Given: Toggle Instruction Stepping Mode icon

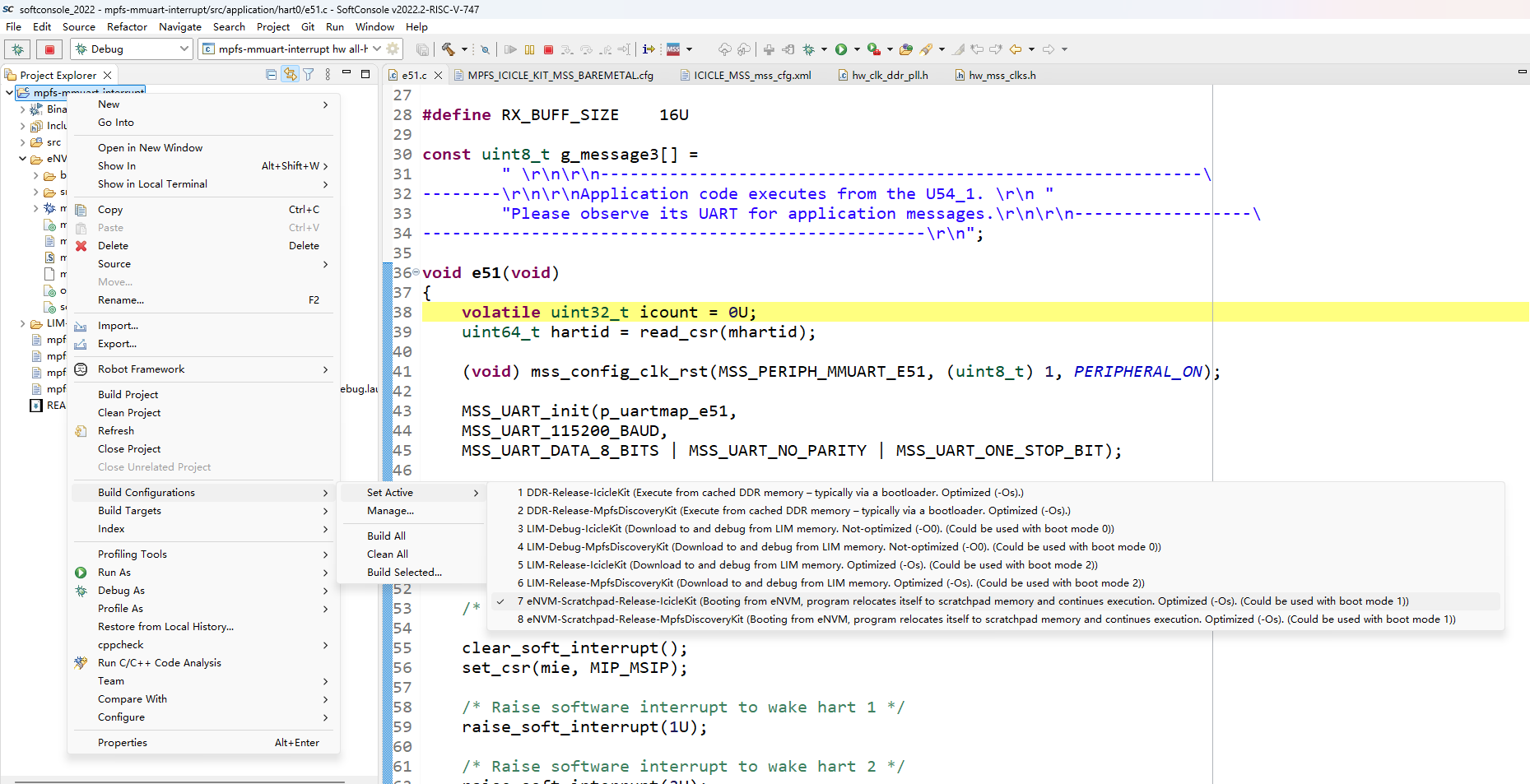Looking at the screenshot, I should [649, 49].
